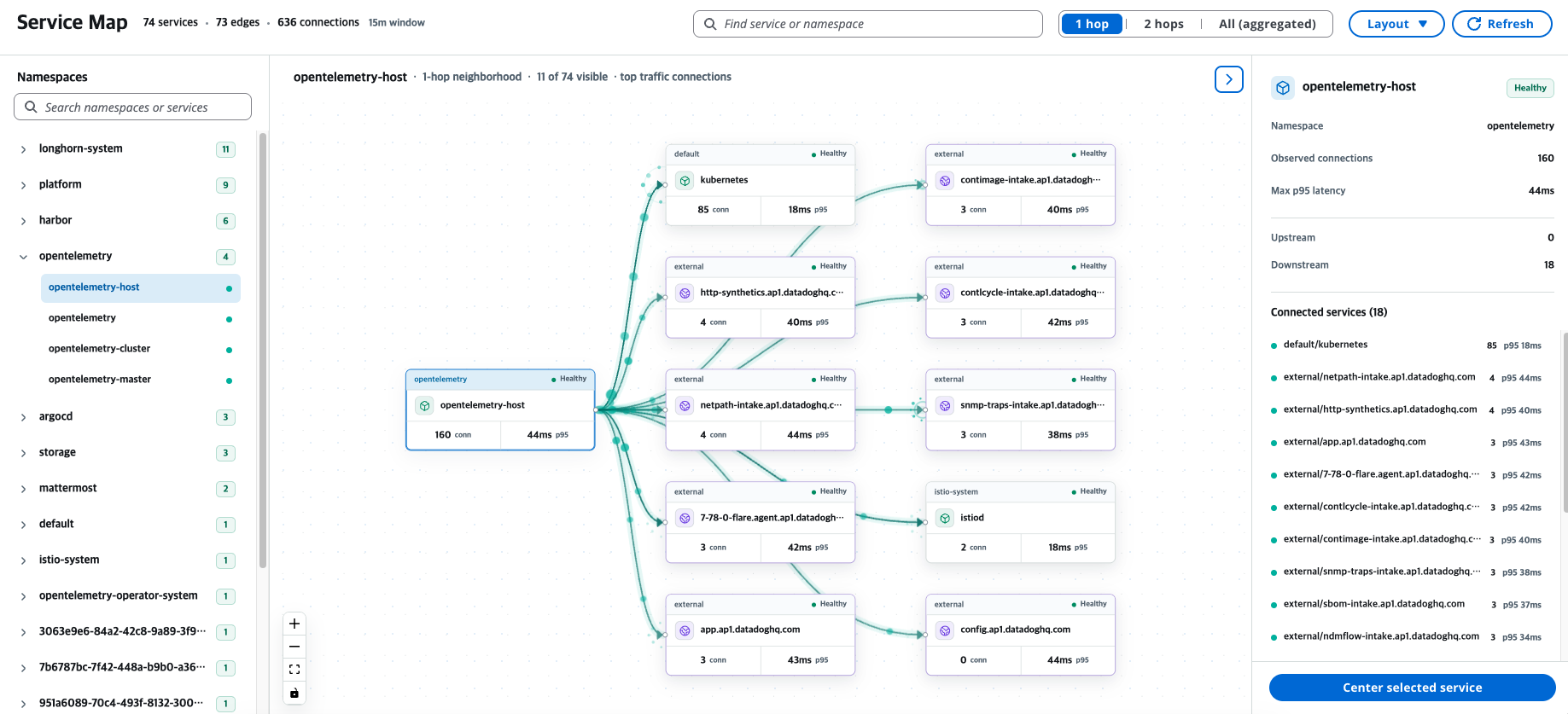Select opentelemetry-cluster in the tree
Screen dimensions: 1568x714
pyautogui.click(x=141, y=349)
